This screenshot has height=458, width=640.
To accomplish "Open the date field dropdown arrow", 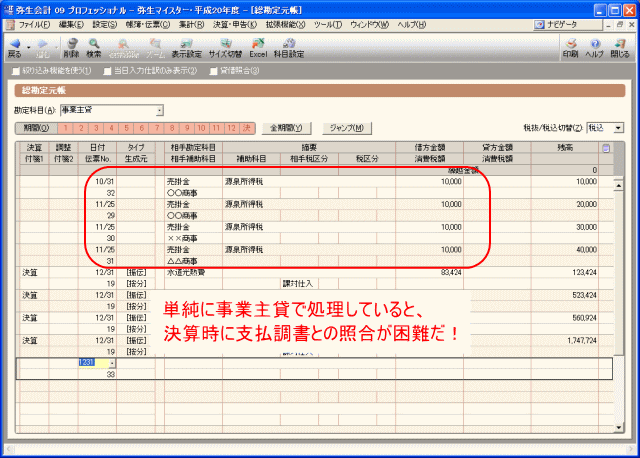I will (x=112, y=363).
